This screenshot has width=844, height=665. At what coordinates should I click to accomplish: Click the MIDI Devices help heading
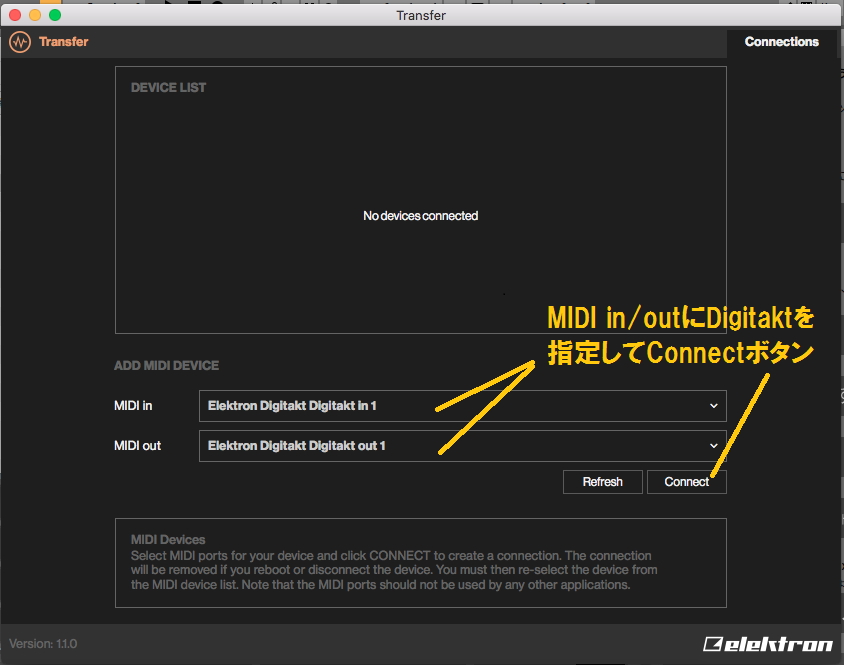pyautogui.click(x=168, y=540)
